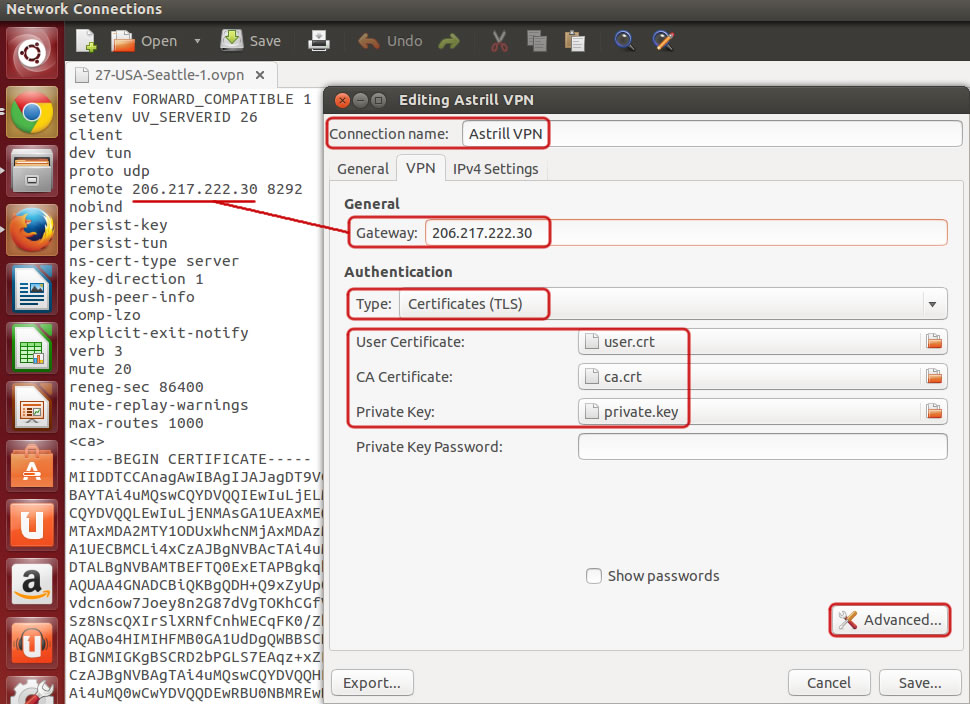Open Ubuntu Software Center launcher icon

tap(32, 466)
